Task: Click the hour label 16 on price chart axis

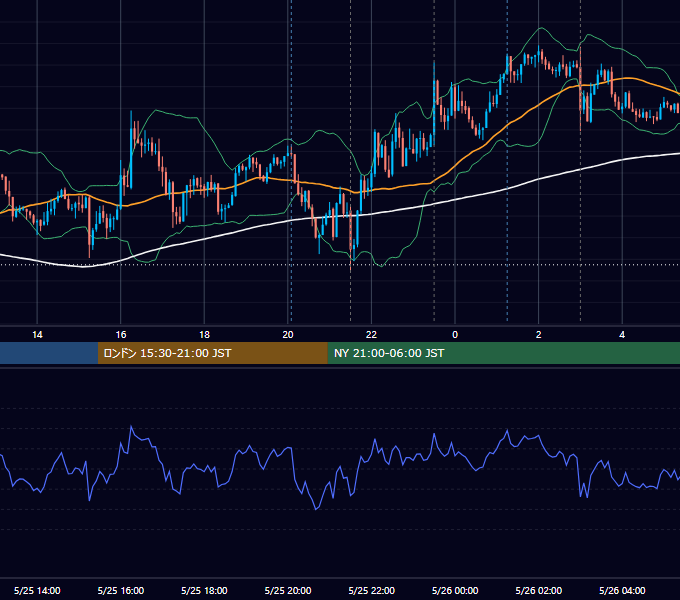Action: pos(121,334)
